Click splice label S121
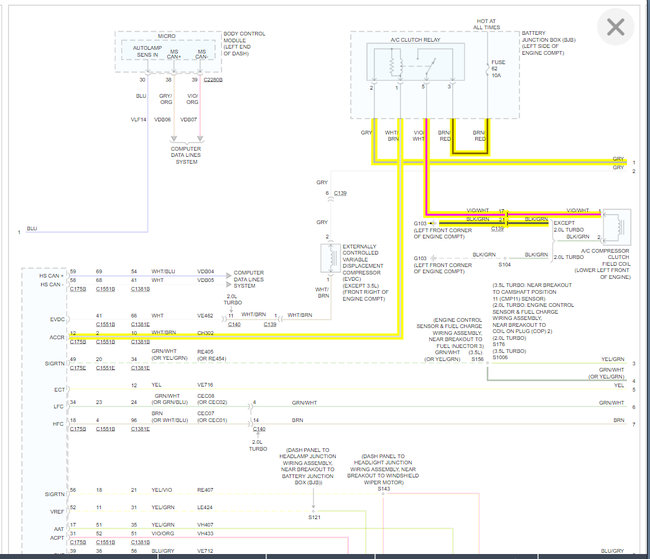Image resolution: width=650 pixels, height=559 pixels. (x=314, y=517)
